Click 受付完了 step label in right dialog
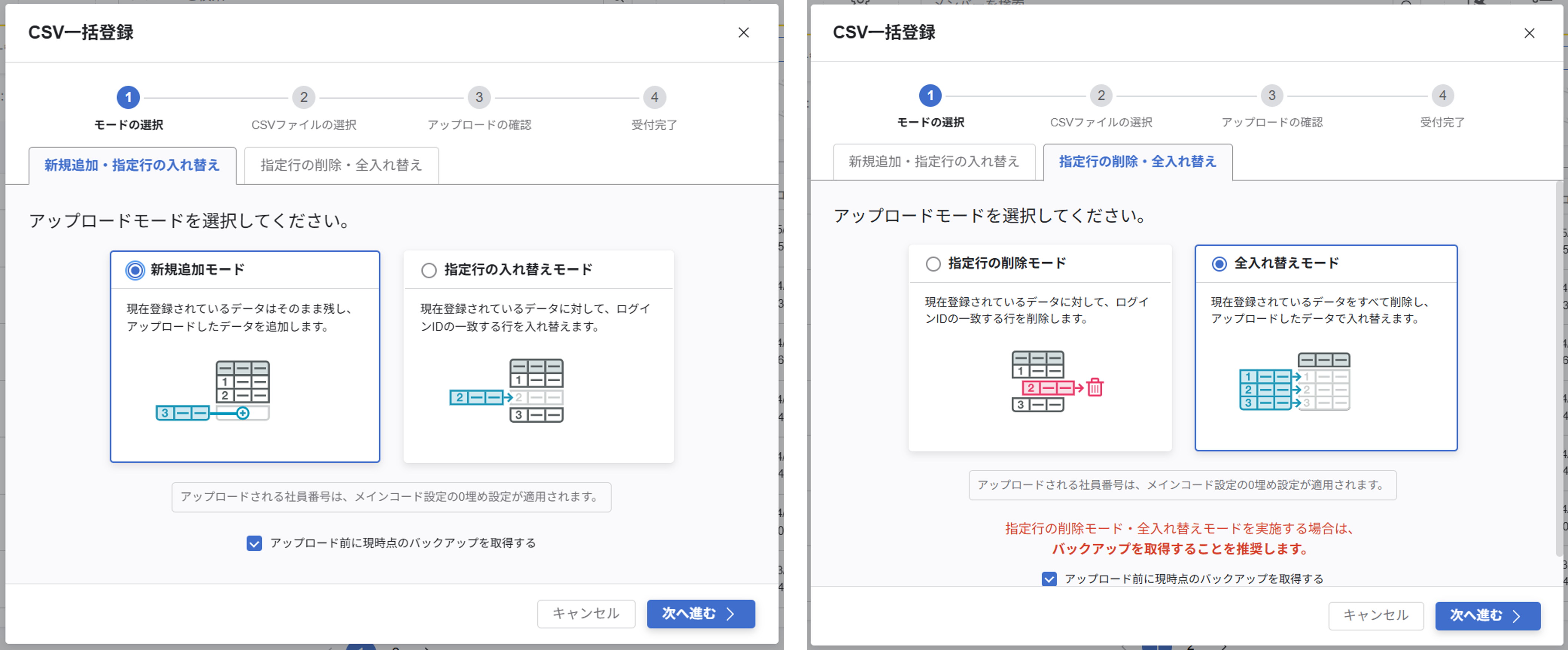The height and width of the screenshot is (650, 1568). tap(1443, 123)
